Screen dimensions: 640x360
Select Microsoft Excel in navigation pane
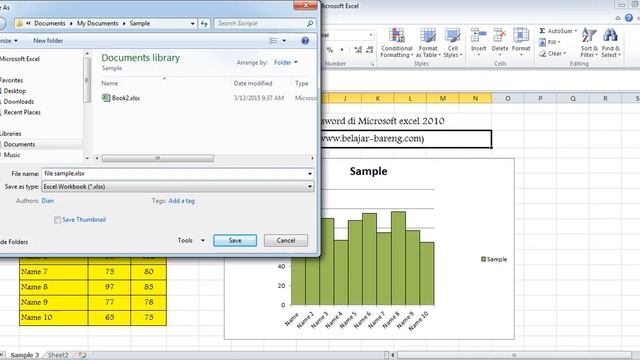tap(20, 59)
